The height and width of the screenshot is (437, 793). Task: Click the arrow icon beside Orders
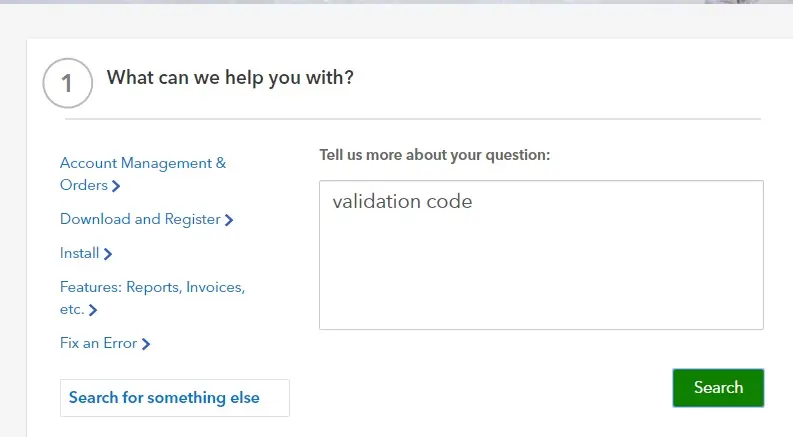point(116,186)
